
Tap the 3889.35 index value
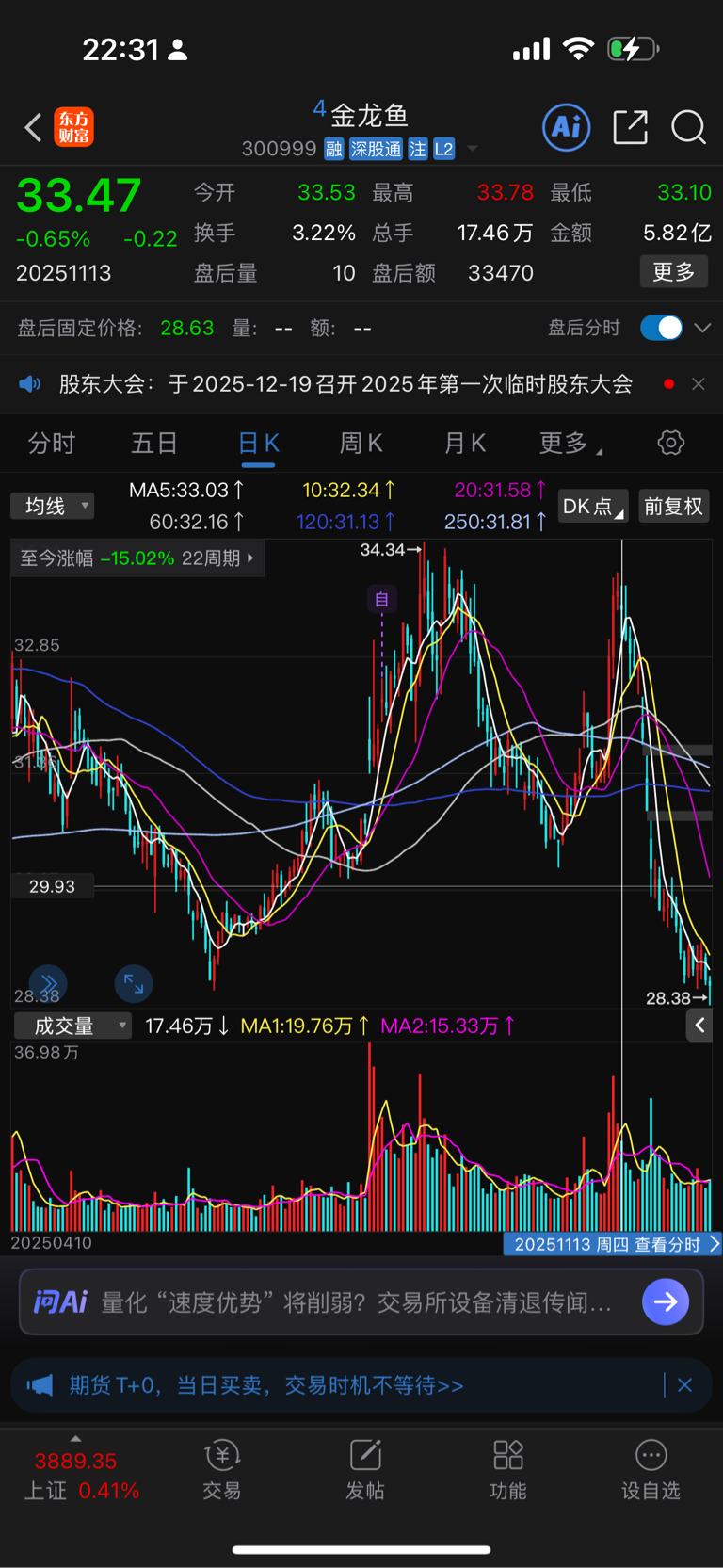(75, 1462)
